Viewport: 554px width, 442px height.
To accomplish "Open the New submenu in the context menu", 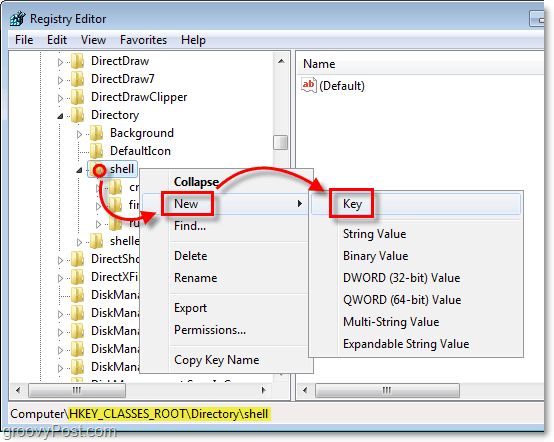I will click(x=225, y=204).
